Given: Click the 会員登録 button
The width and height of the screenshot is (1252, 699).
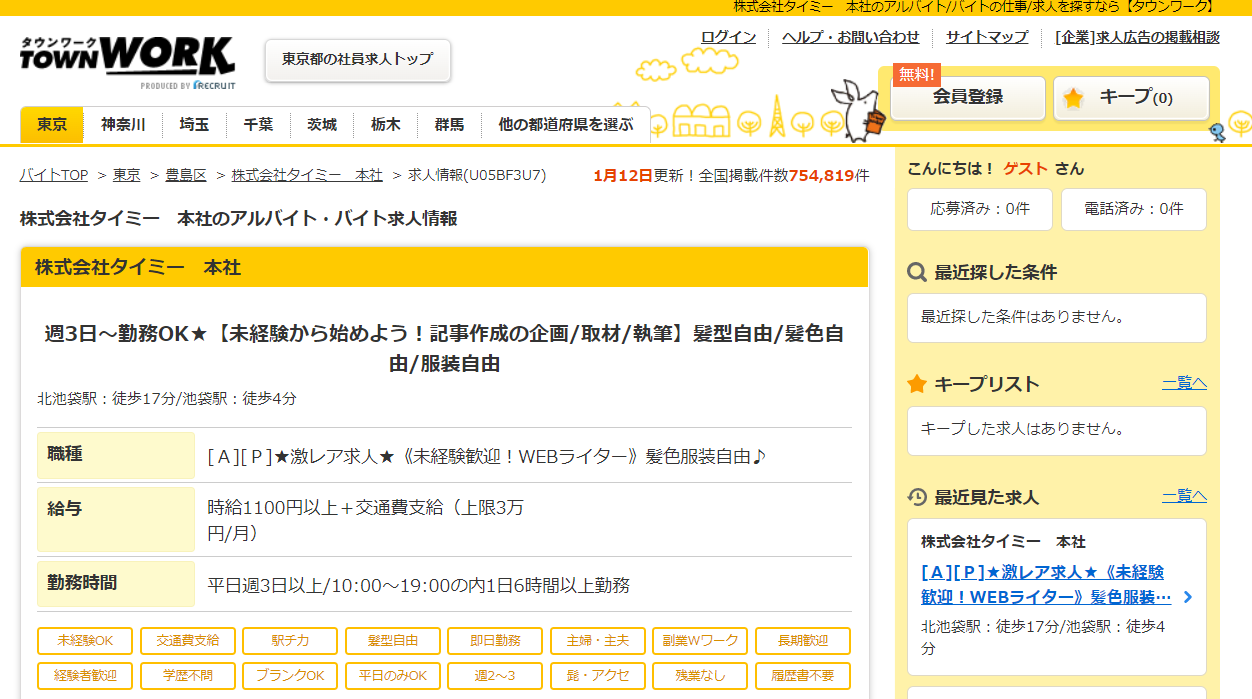Looking at the screenshot, I should pos(968,98).
